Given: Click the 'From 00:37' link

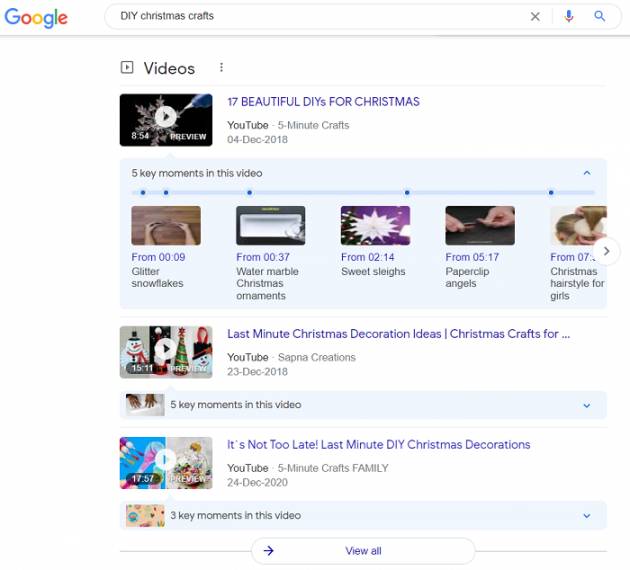Looking at the screenshot, I should 263,257.
